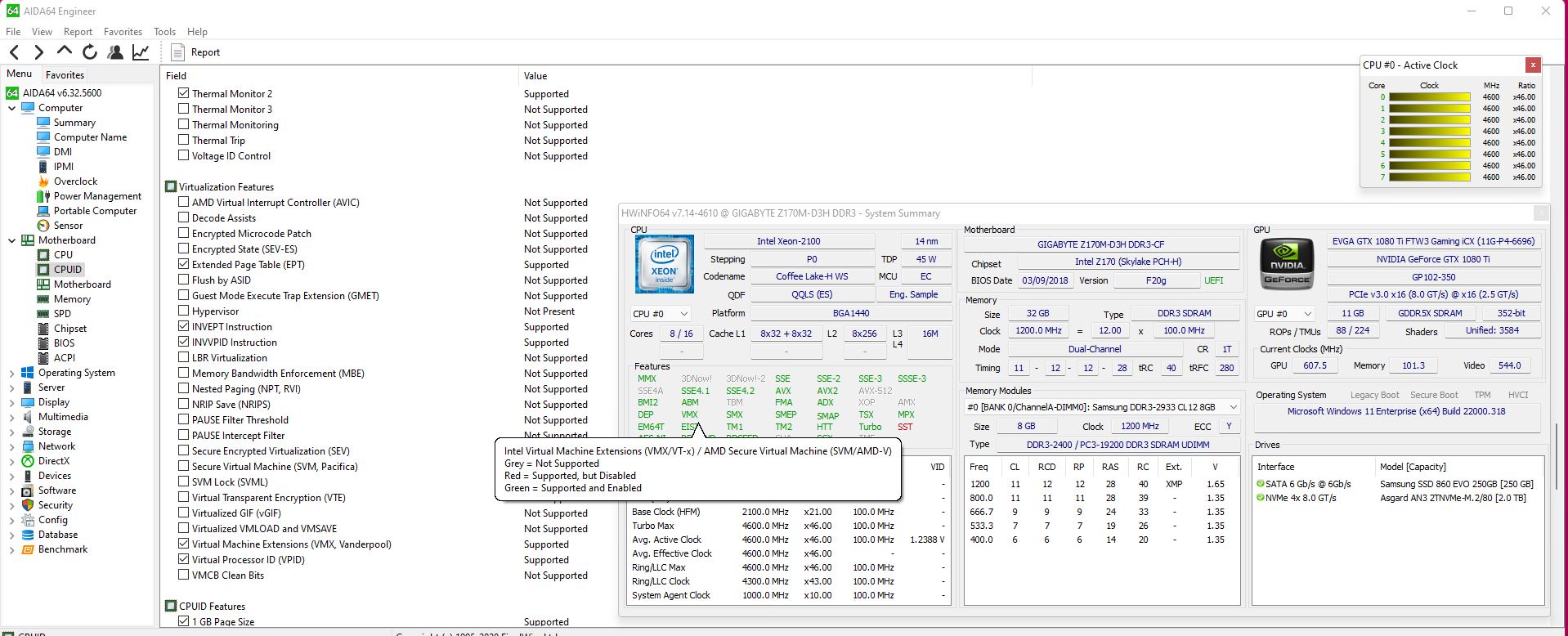The width and height of the screenshot is (1568, 636).
Task: Expand the Software tree node
Action: [11, 490]
